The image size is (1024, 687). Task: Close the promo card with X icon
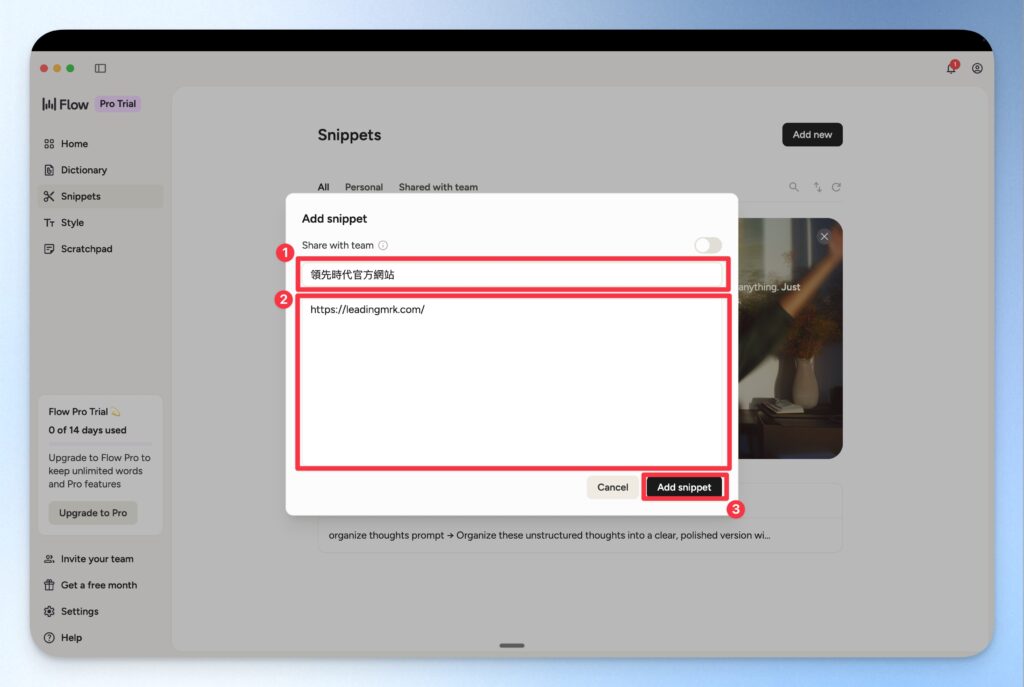824,236
